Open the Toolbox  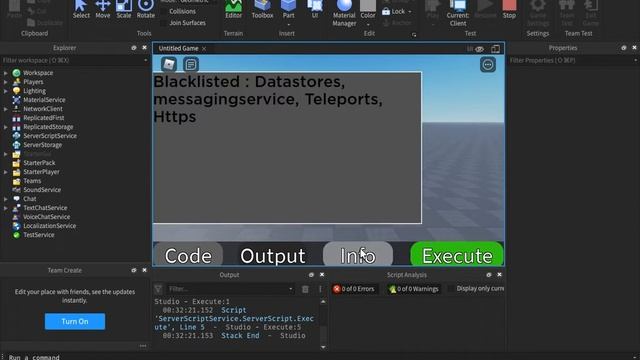point(262,9)
